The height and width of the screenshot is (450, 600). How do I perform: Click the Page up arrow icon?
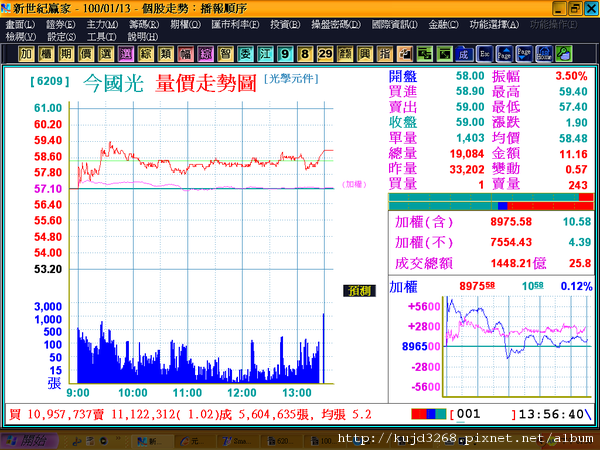point(504,54)
